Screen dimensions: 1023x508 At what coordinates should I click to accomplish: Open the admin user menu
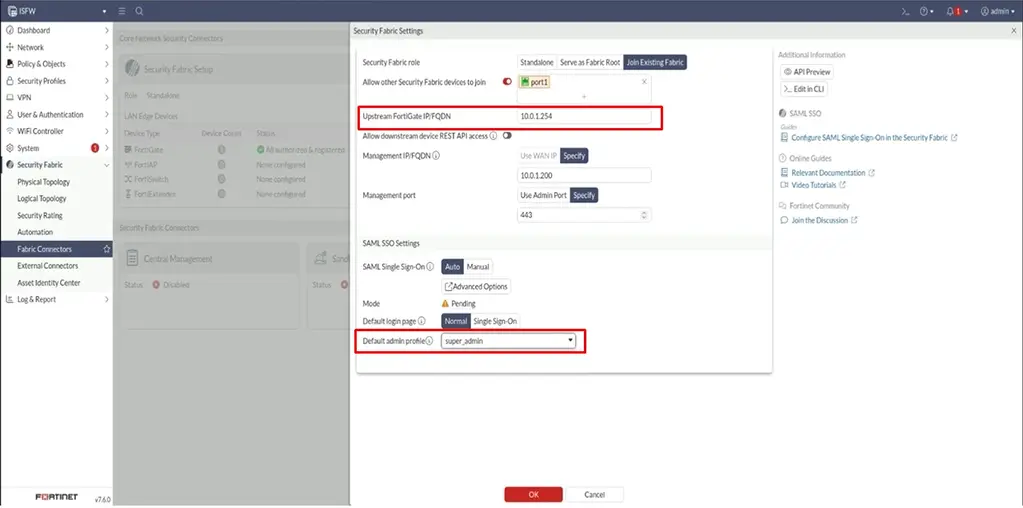pos(998,11)
